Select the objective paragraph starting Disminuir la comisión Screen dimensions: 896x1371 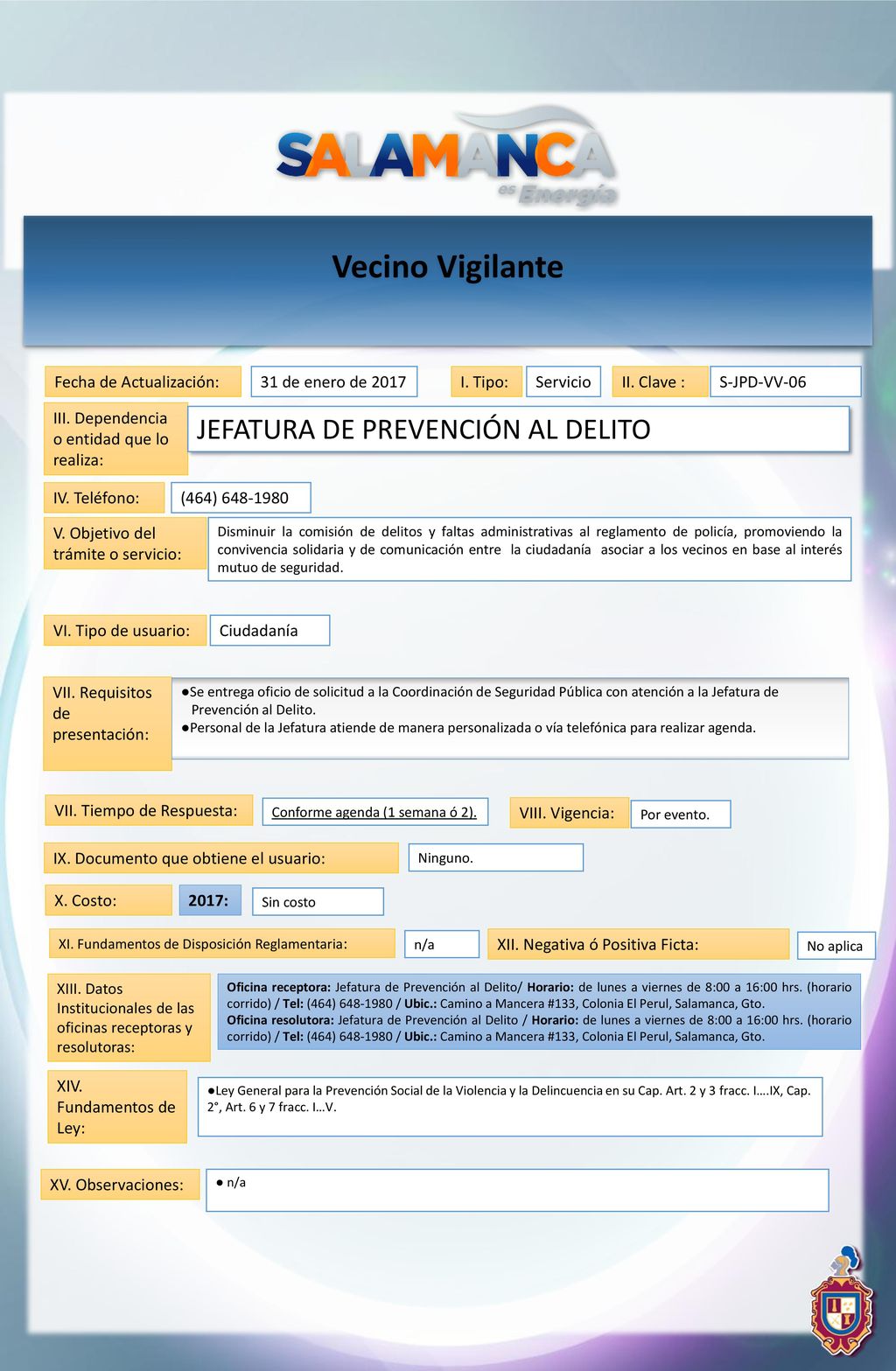pos(529,549)
